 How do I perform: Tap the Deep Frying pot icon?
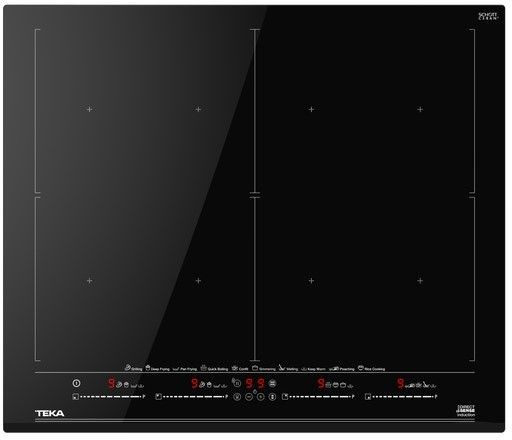pyautogui.click(x=148, y=368)
